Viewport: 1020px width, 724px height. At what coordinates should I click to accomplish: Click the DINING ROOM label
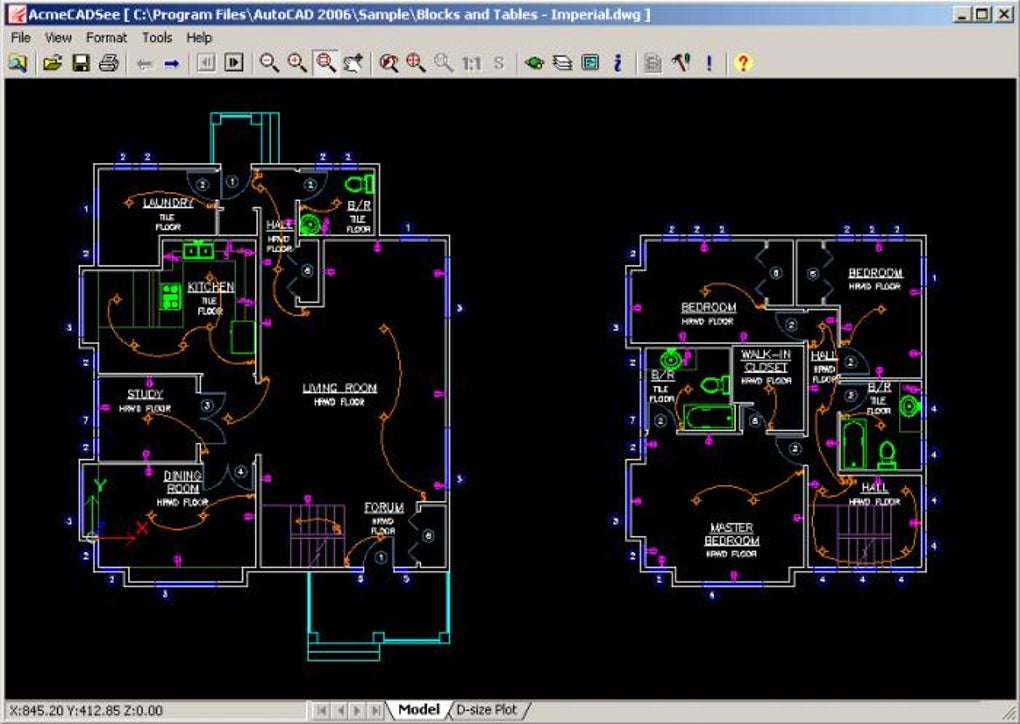pos(183,482)
